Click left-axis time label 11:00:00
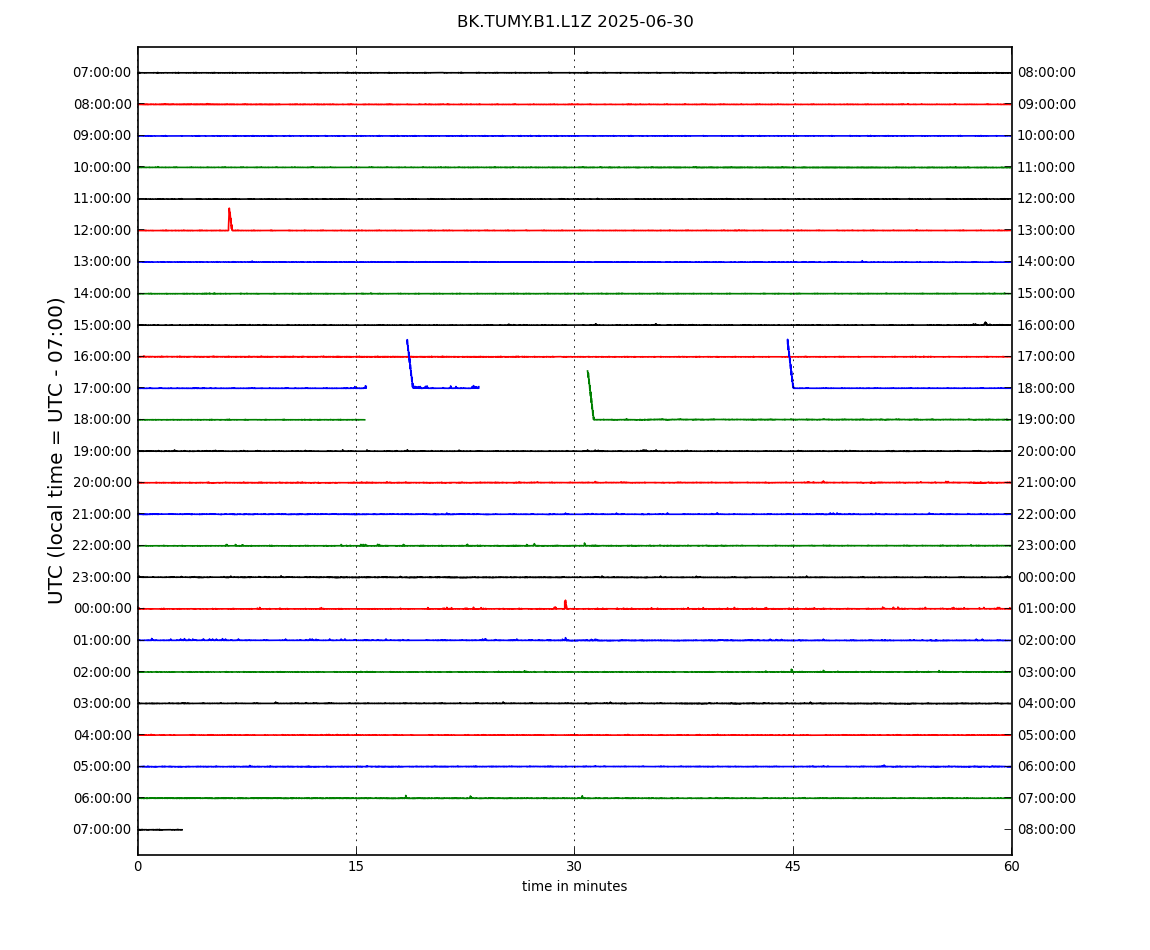This screenshot has height=950, width=1150. [x=103, y=199]
